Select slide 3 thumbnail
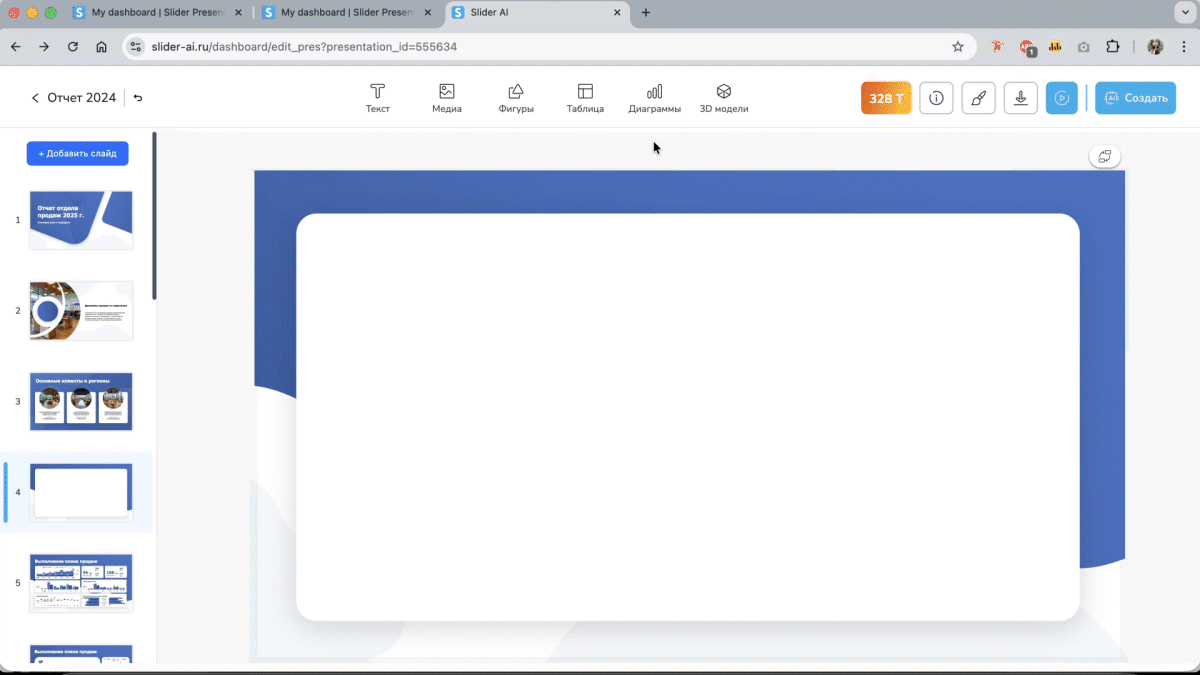 coord(81,402)
